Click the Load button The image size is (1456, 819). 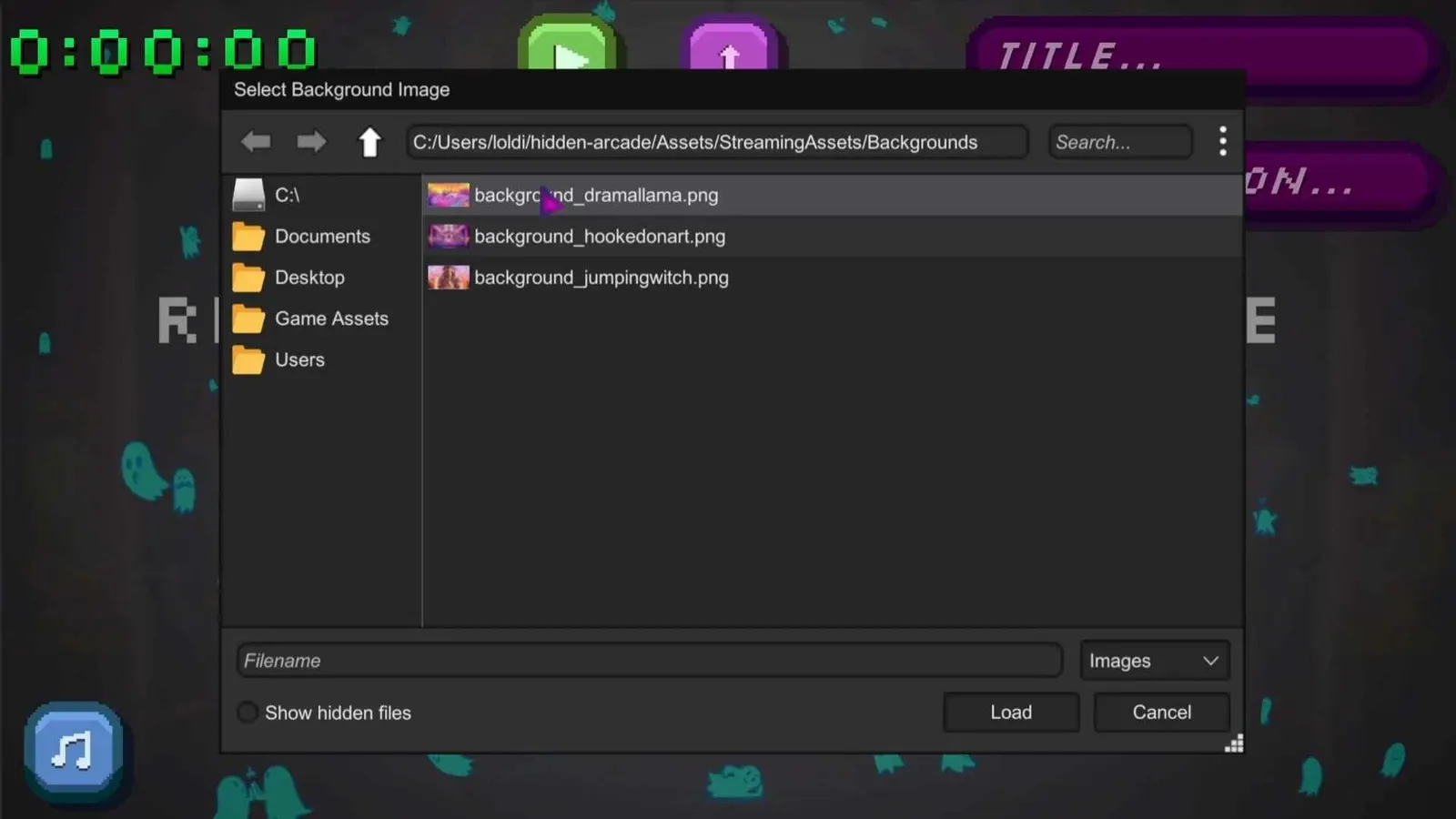tap(1011, 713)
